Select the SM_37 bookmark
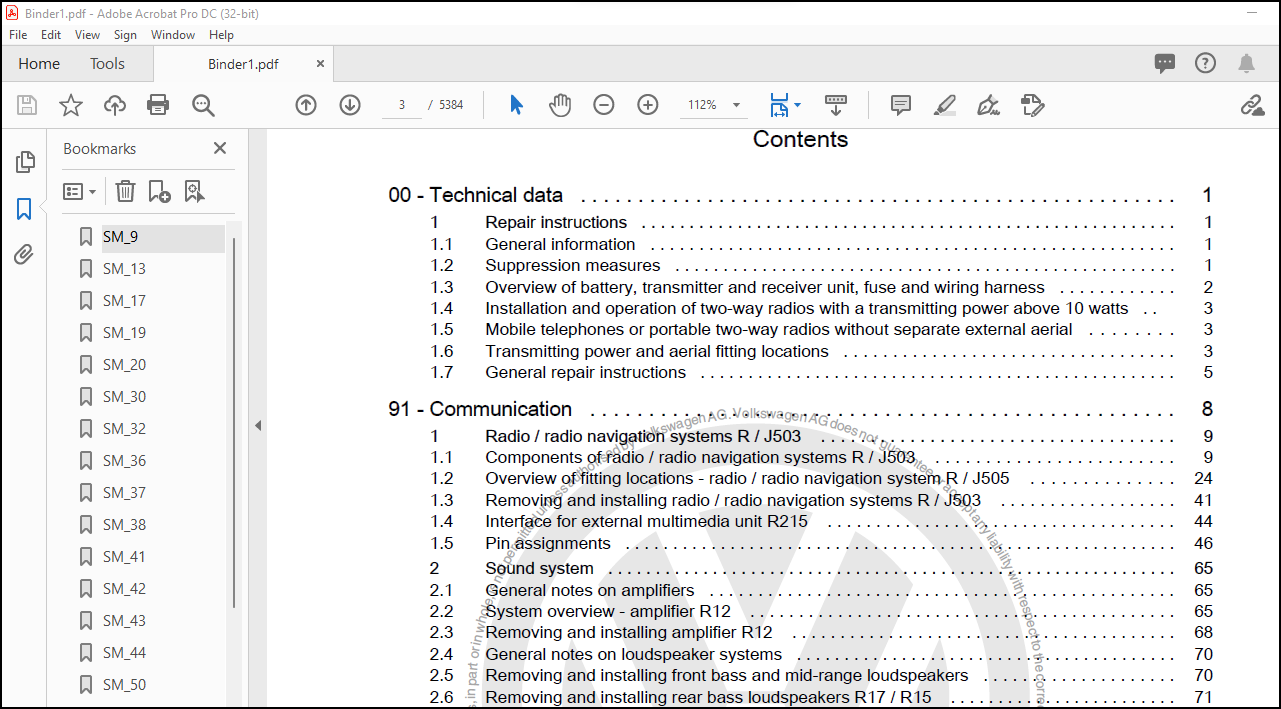The image size is (1281, 709). click(124, 493)
